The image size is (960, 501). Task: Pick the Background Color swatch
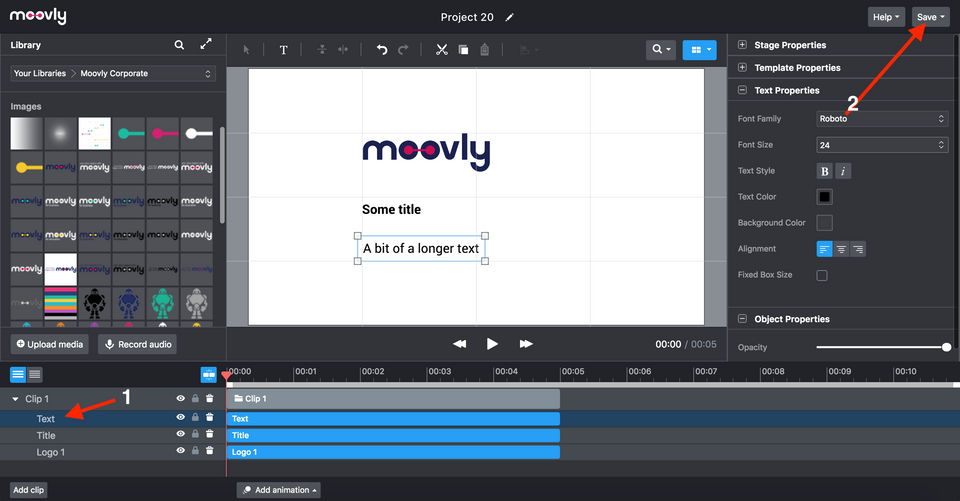coord(825,223)
